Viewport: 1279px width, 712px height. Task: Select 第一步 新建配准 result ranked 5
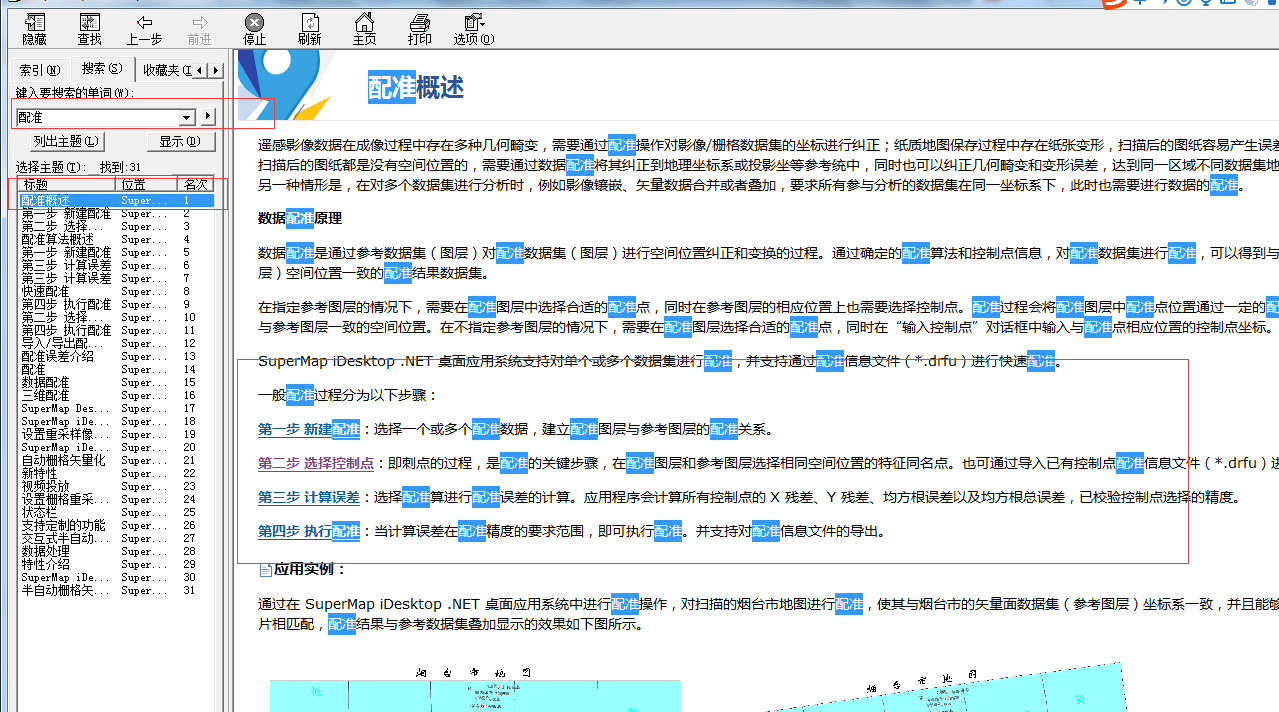(116, 253)
